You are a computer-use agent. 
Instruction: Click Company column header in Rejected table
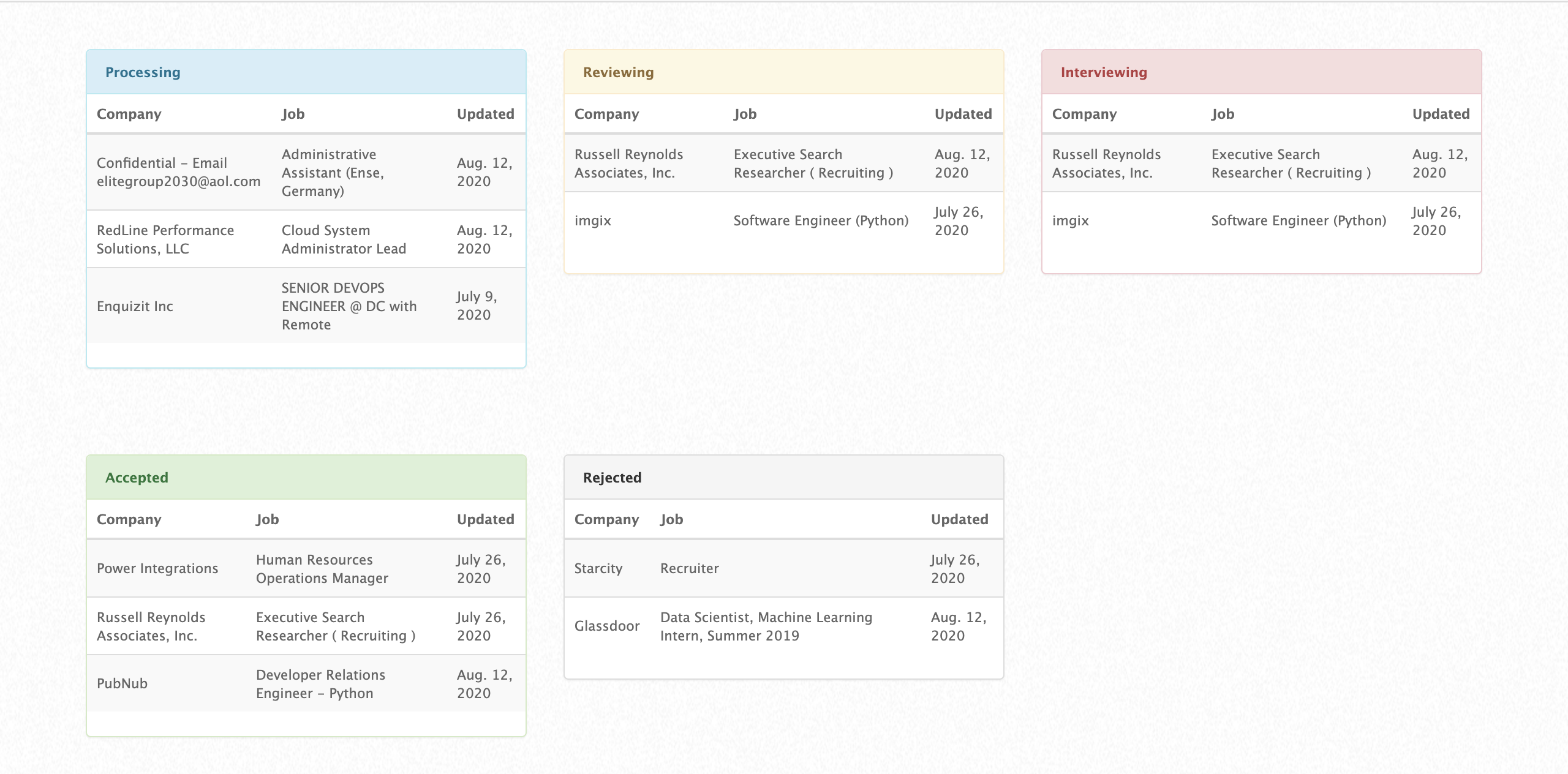pos(606,519)
